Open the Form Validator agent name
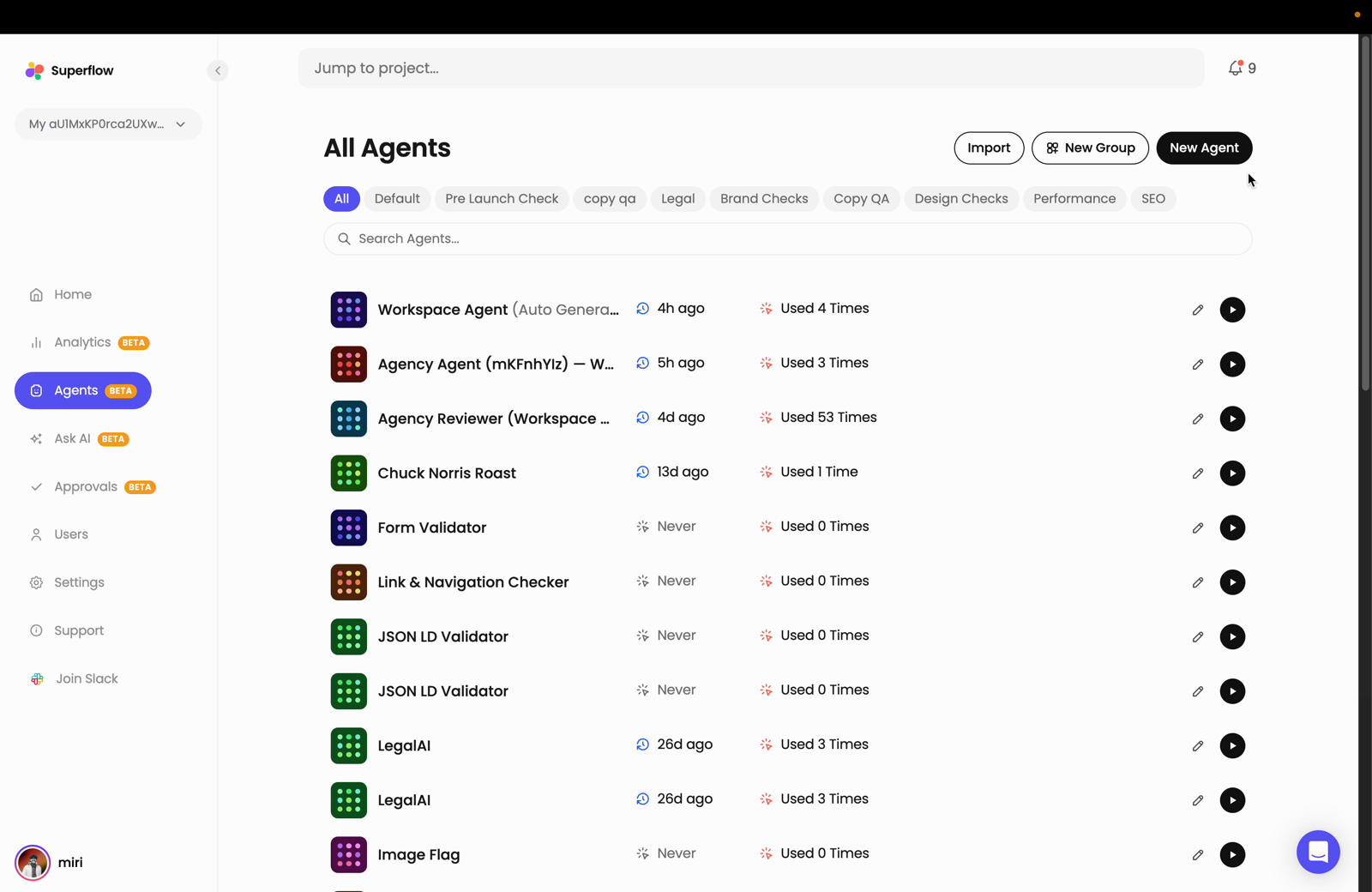 coord(432,527)
